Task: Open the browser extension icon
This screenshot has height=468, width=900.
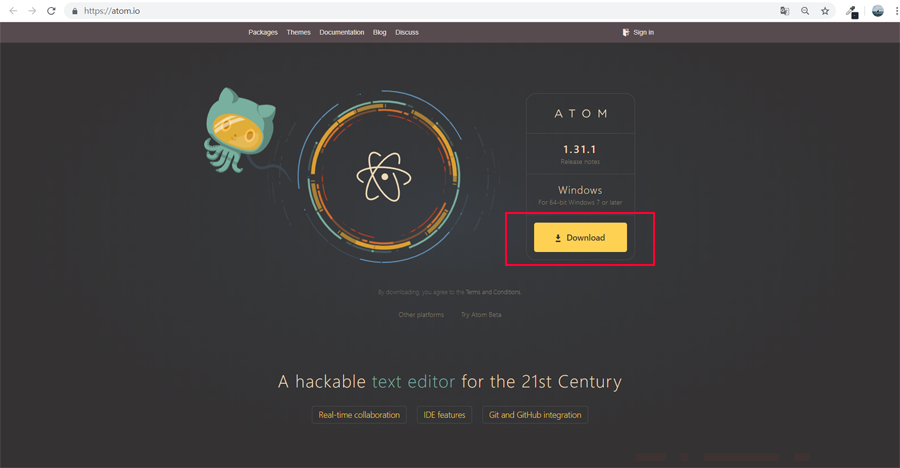Action: click(852, 11)
